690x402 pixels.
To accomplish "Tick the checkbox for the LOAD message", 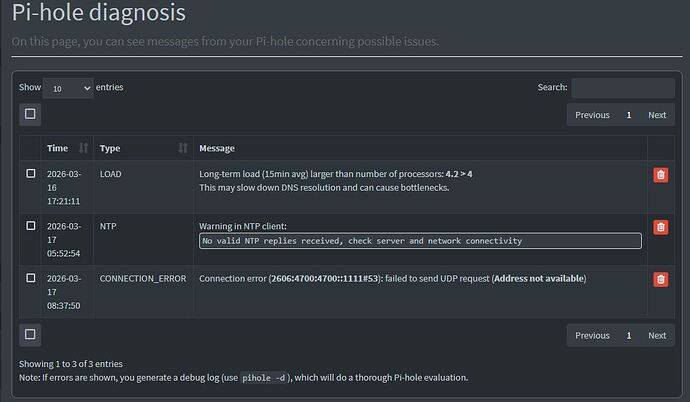I will (x=31, y=174).
